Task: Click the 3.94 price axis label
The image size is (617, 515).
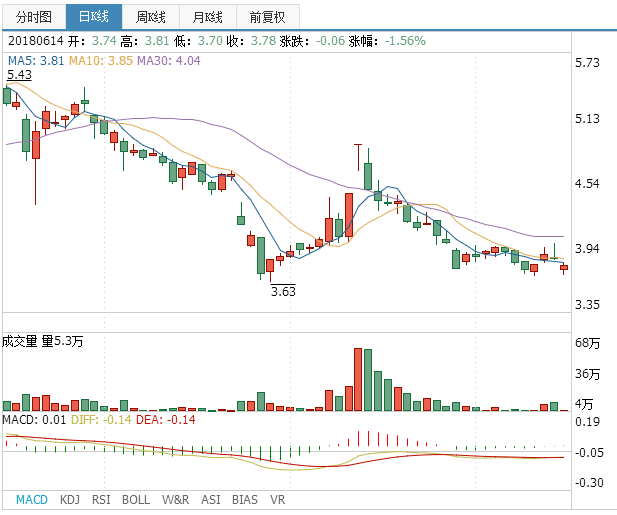Action: coord(587,249)
